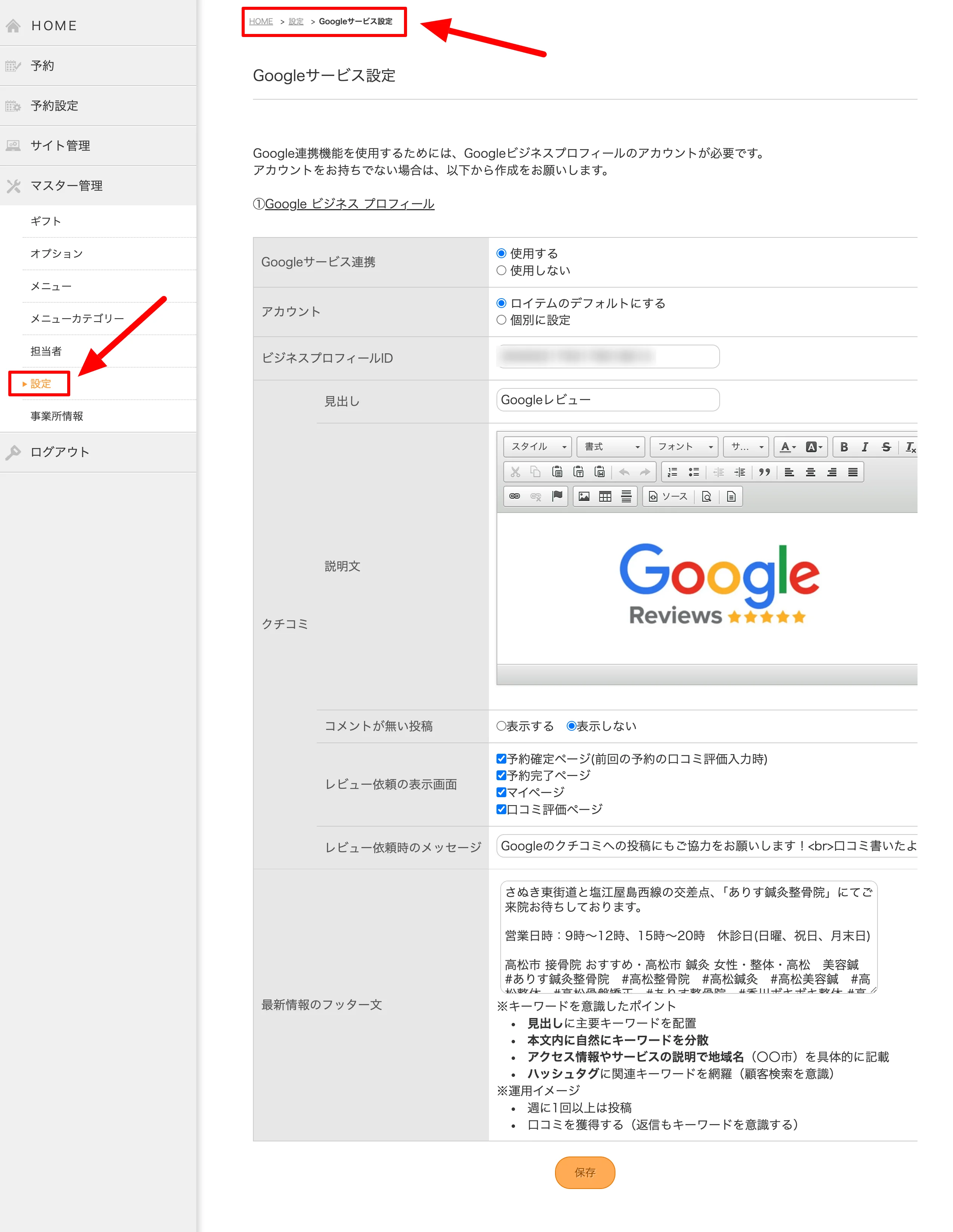The height and width of the screenshot is (1232, 953).
Task: Click ログアウト to log out
Action: point(98,452)
